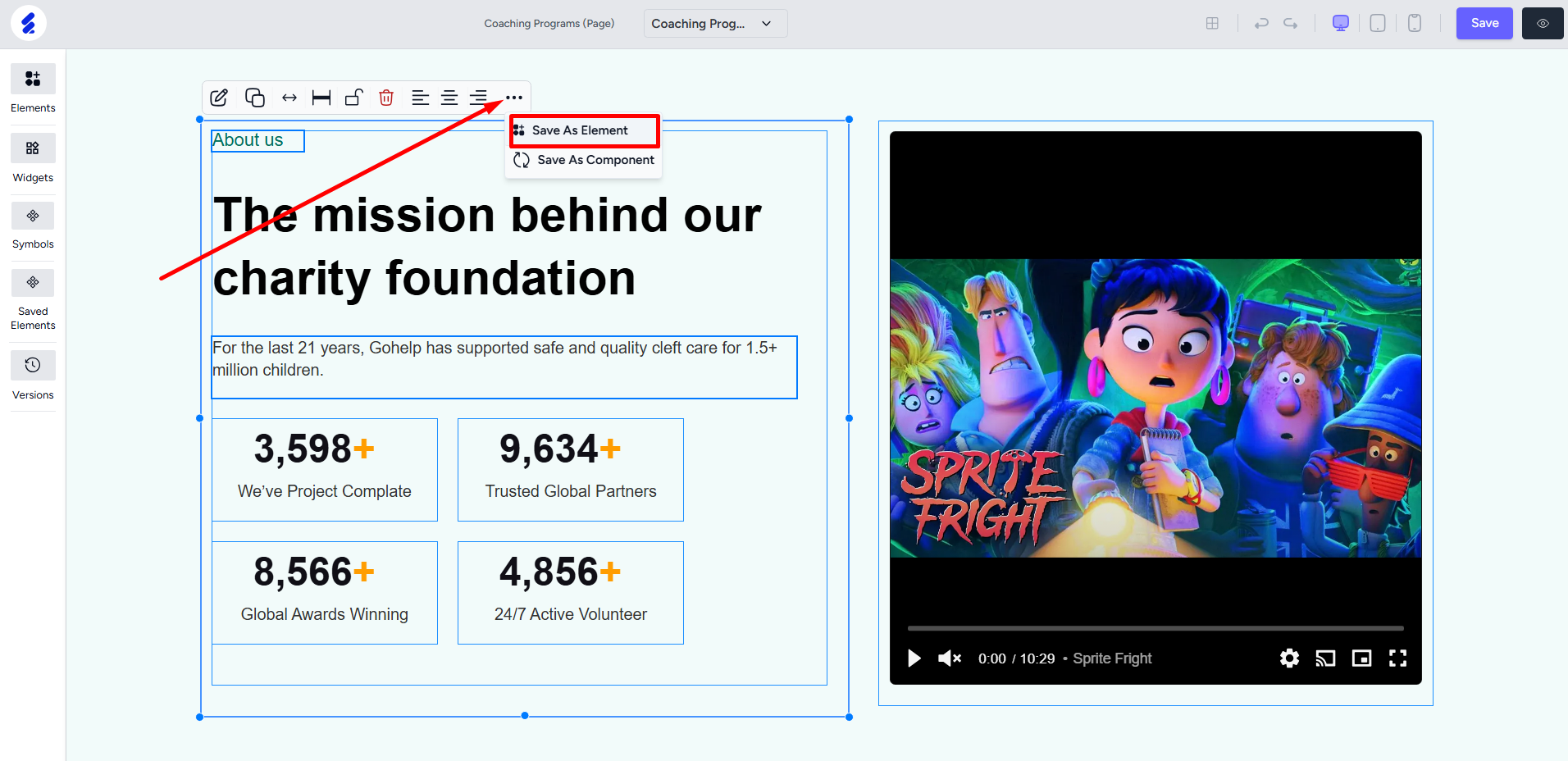Open the three-dots more options menu

pos(514,98)
